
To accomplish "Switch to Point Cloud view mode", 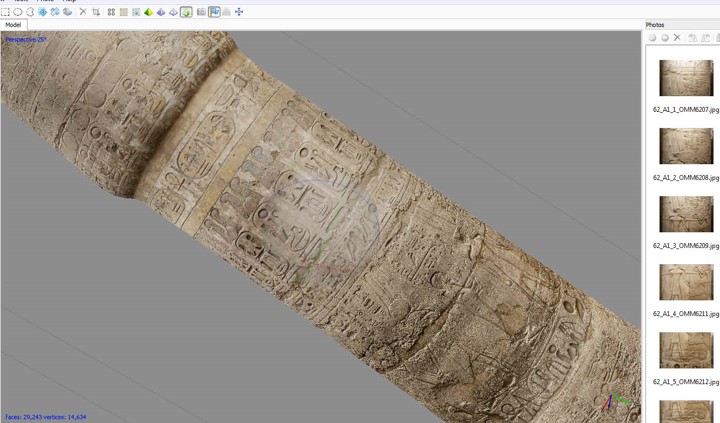I will coord(111,12).
